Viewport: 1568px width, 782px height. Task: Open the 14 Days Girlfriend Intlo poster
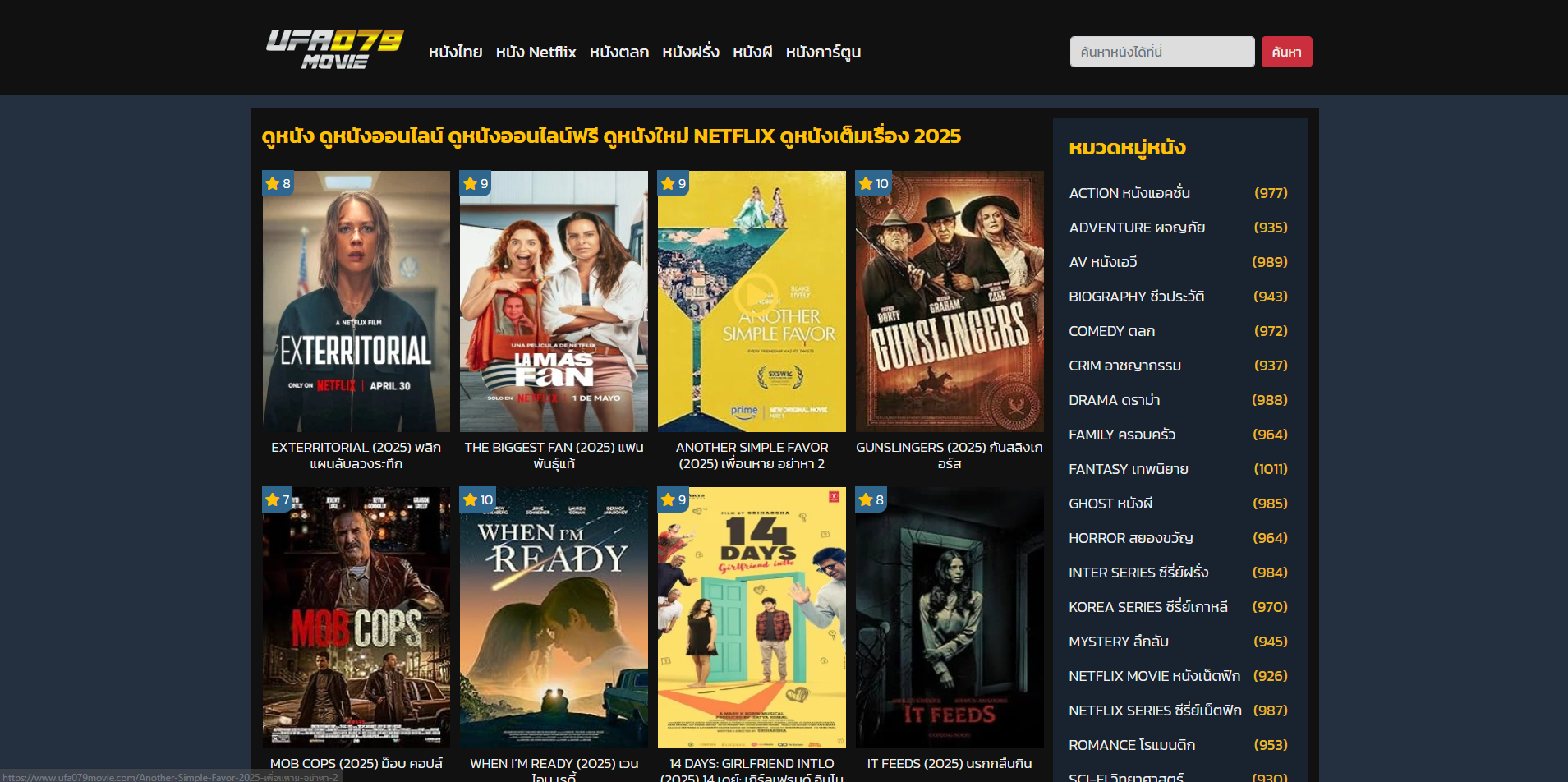(x=752, y=618)
